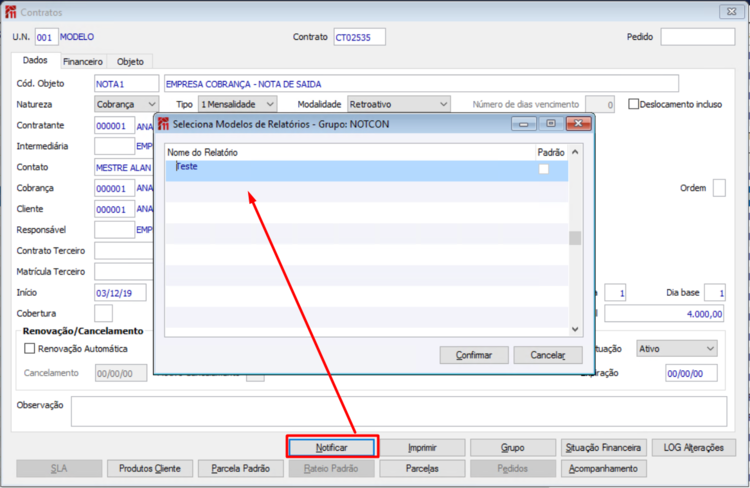Click the MODELO unit name text
The height and width of the screenshot is (488, 750).
pyautogui.click(x=77, y=37)
